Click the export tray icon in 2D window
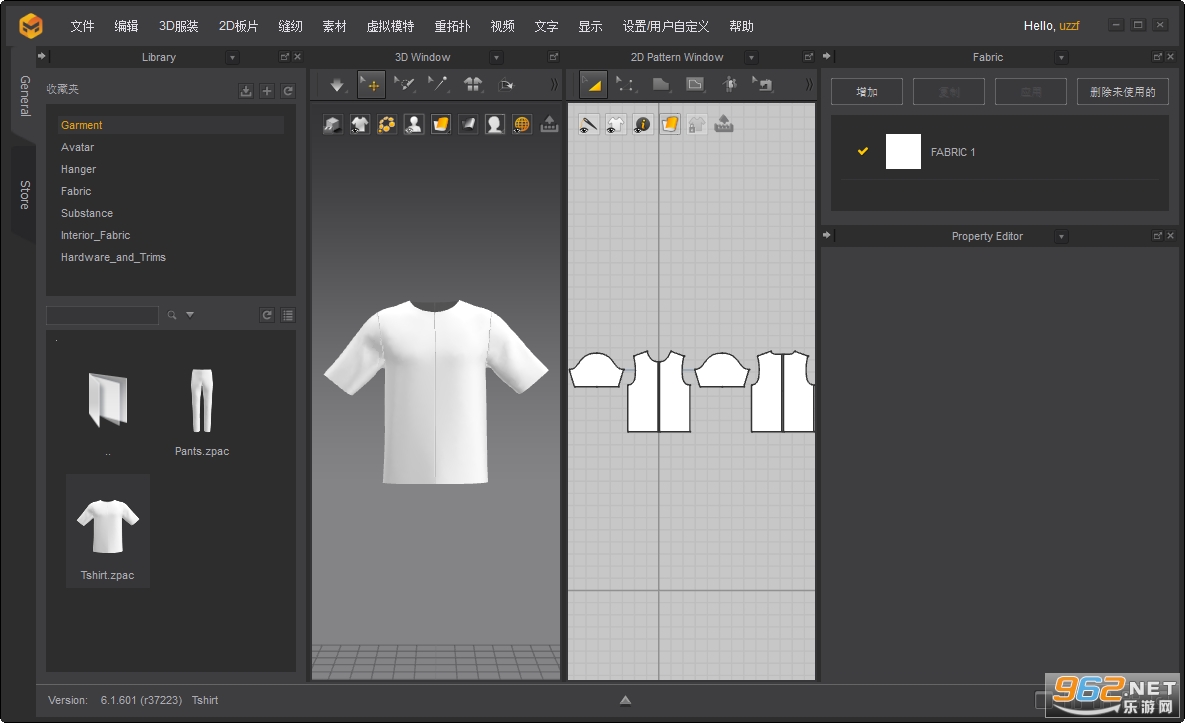 (724, 124)
